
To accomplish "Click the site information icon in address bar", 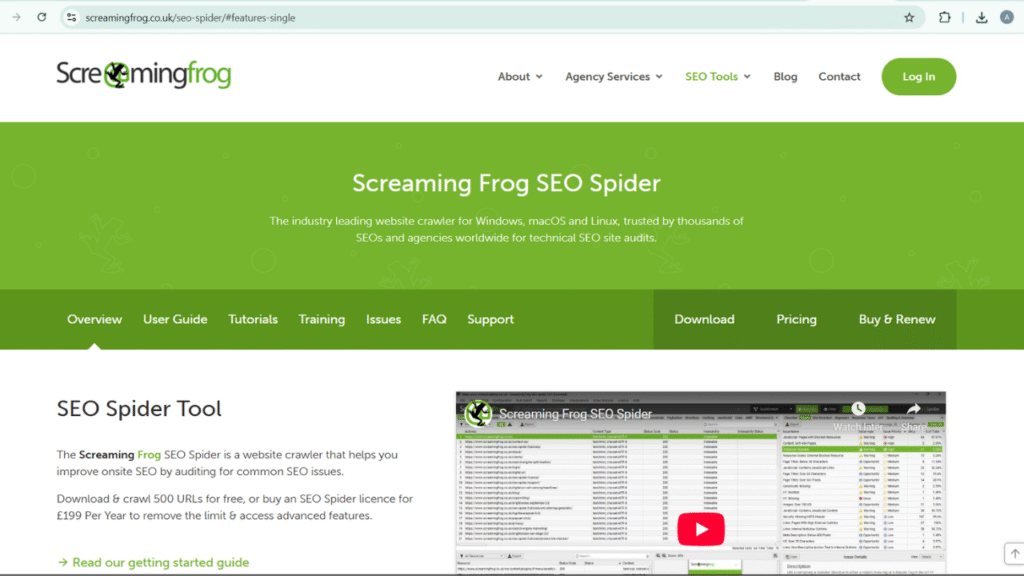I will 71,17.
